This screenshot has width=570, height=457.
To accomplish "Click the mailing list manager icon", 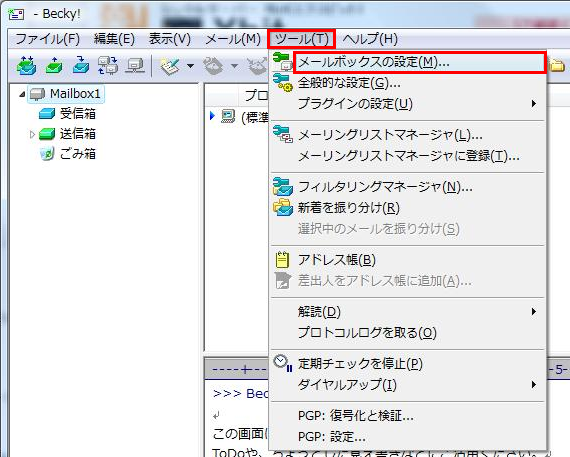I will tap(283, 134).
